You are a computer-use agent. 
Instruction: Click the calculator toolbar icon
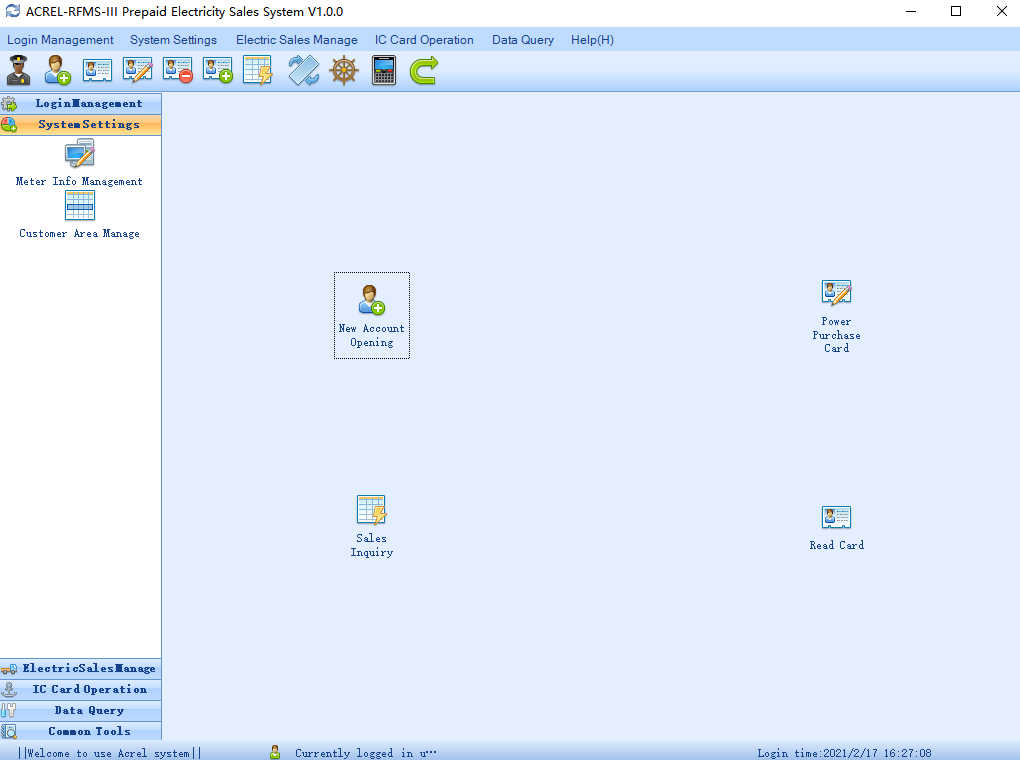384,71
